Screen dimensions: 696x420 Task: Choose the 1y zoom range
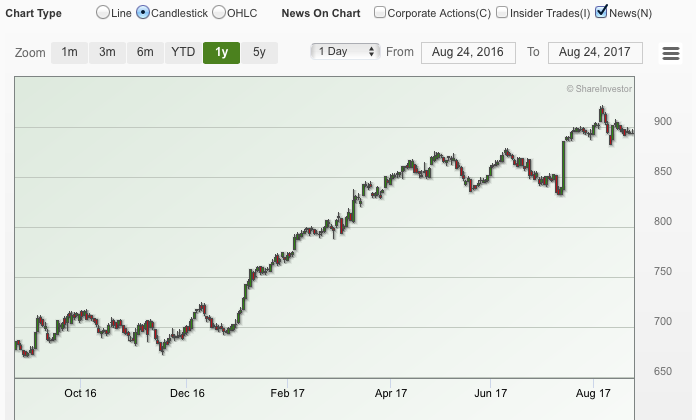pos(221,52)
